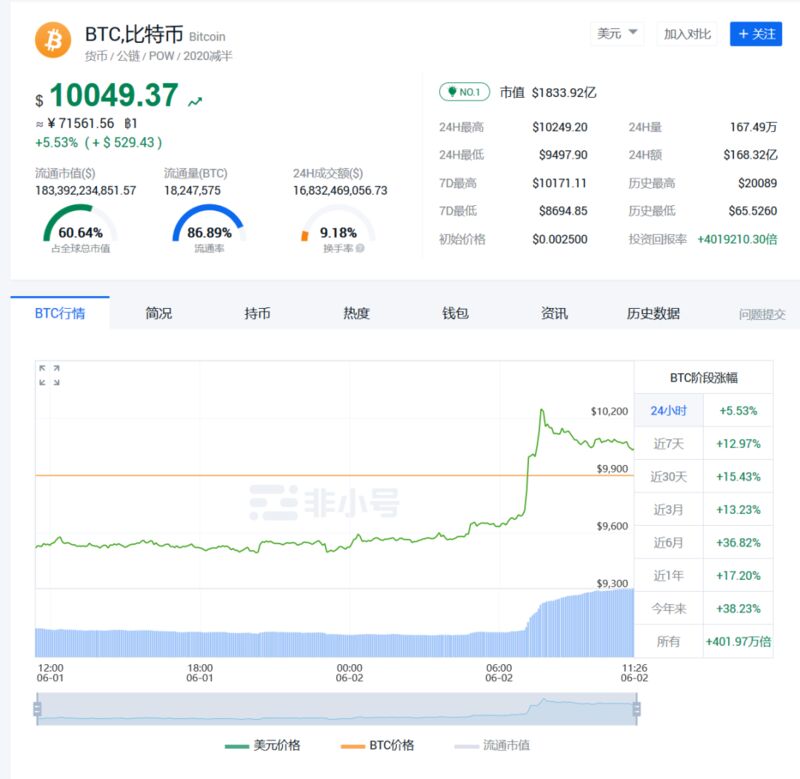Click the 历史最高 value $20089
This screenshot has height=779, width=800.
(x=757, y=183)
